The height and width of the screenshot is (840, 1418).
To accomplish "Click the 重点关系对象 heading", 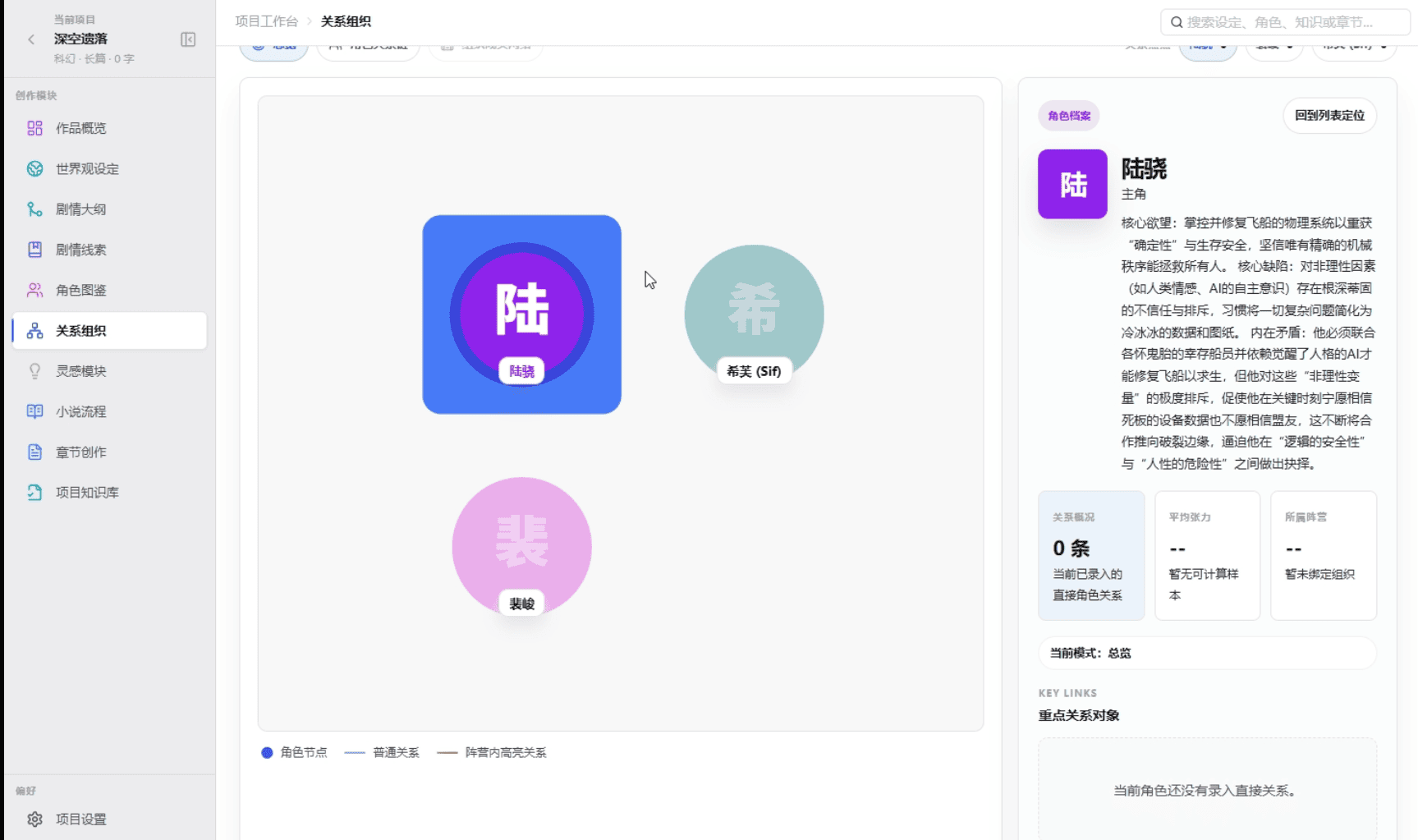I will [x=1079, y=715].
